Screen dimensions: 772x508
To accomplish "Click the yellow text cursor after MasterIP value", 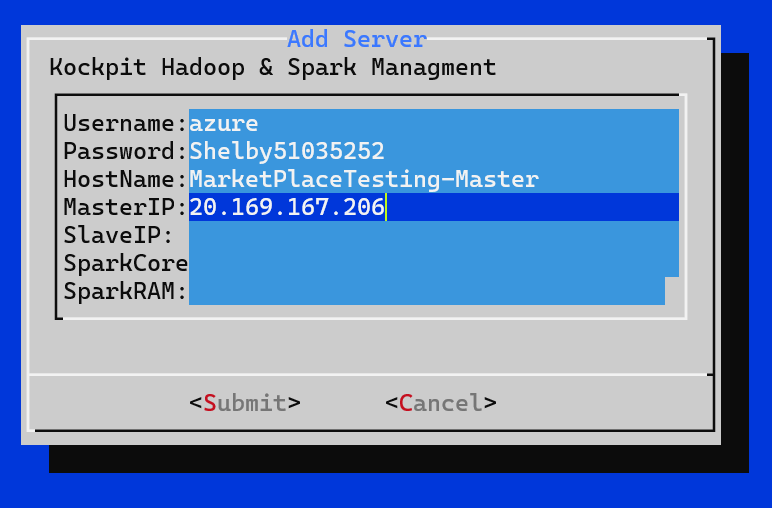I will (386, 207).
